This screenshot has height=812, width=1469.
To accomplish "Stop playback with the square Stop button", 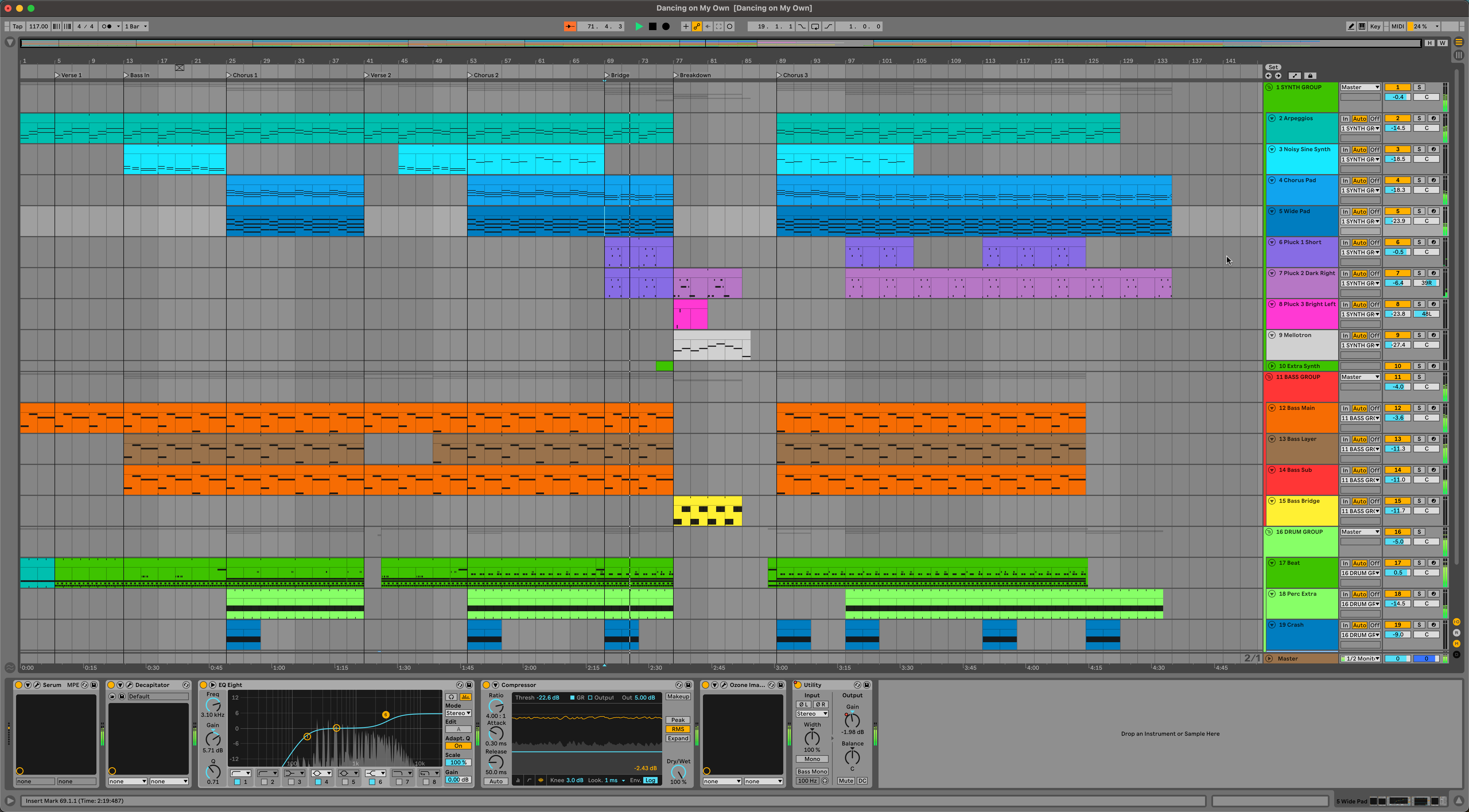I will pyautogui.click(x=652, y=26).
